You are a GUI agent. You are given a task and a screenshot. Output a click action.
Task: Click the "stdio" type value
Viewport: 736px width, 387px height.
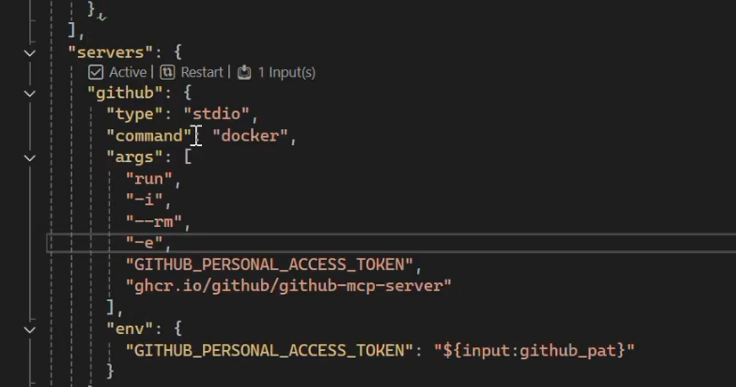216,114
